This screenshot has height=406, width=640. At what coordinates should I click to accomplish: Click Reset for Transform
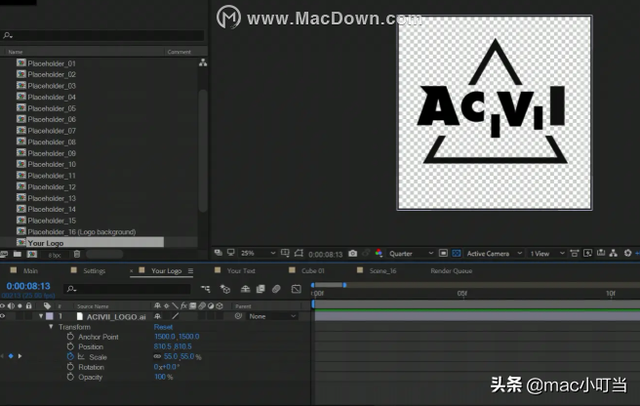[163, 327]
